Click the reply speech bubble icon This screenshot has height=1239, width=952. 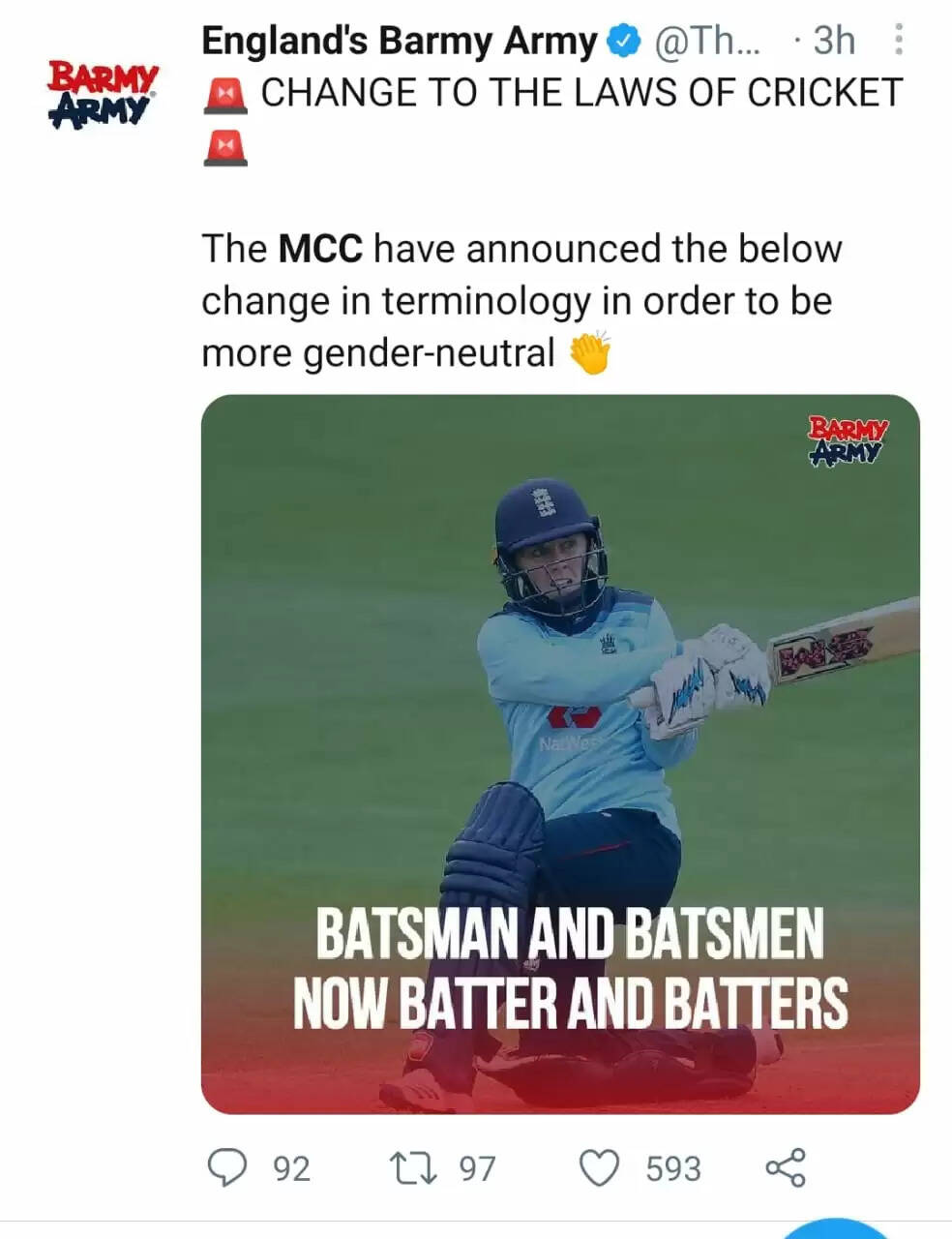coord(227,1167)
